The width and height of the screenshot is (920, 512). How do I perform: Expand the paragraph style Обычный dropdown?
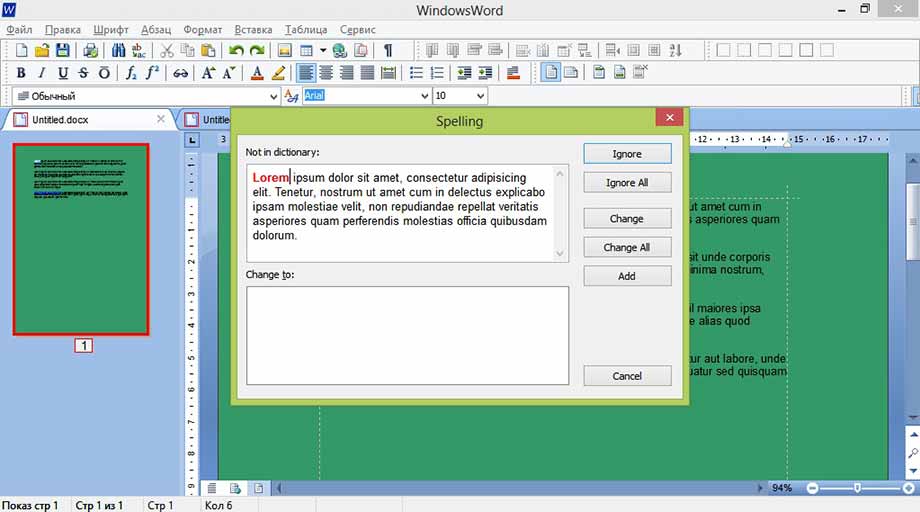tap(273, 96)
